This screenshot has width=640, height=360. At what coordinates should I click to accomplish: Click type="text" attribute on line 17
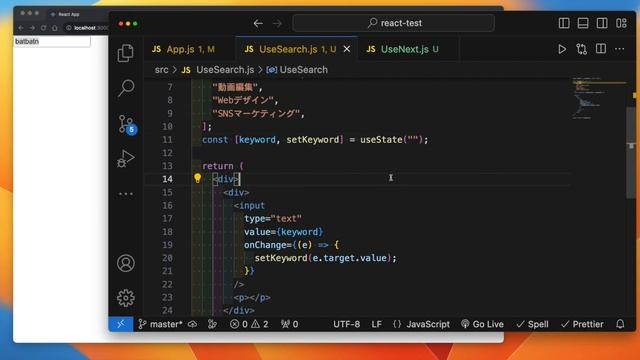click(273, 218)
